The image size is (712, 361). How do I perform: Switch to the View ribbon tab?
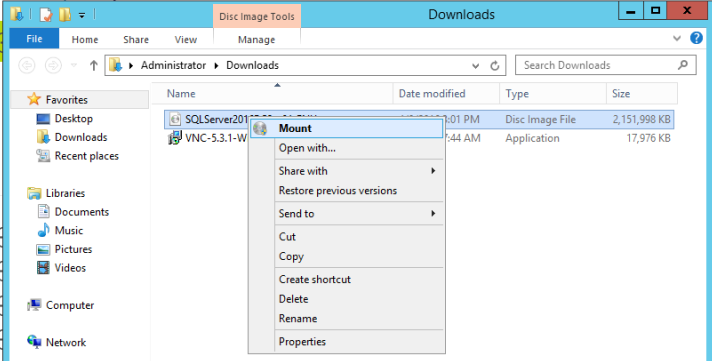click(x=186, y=40)
